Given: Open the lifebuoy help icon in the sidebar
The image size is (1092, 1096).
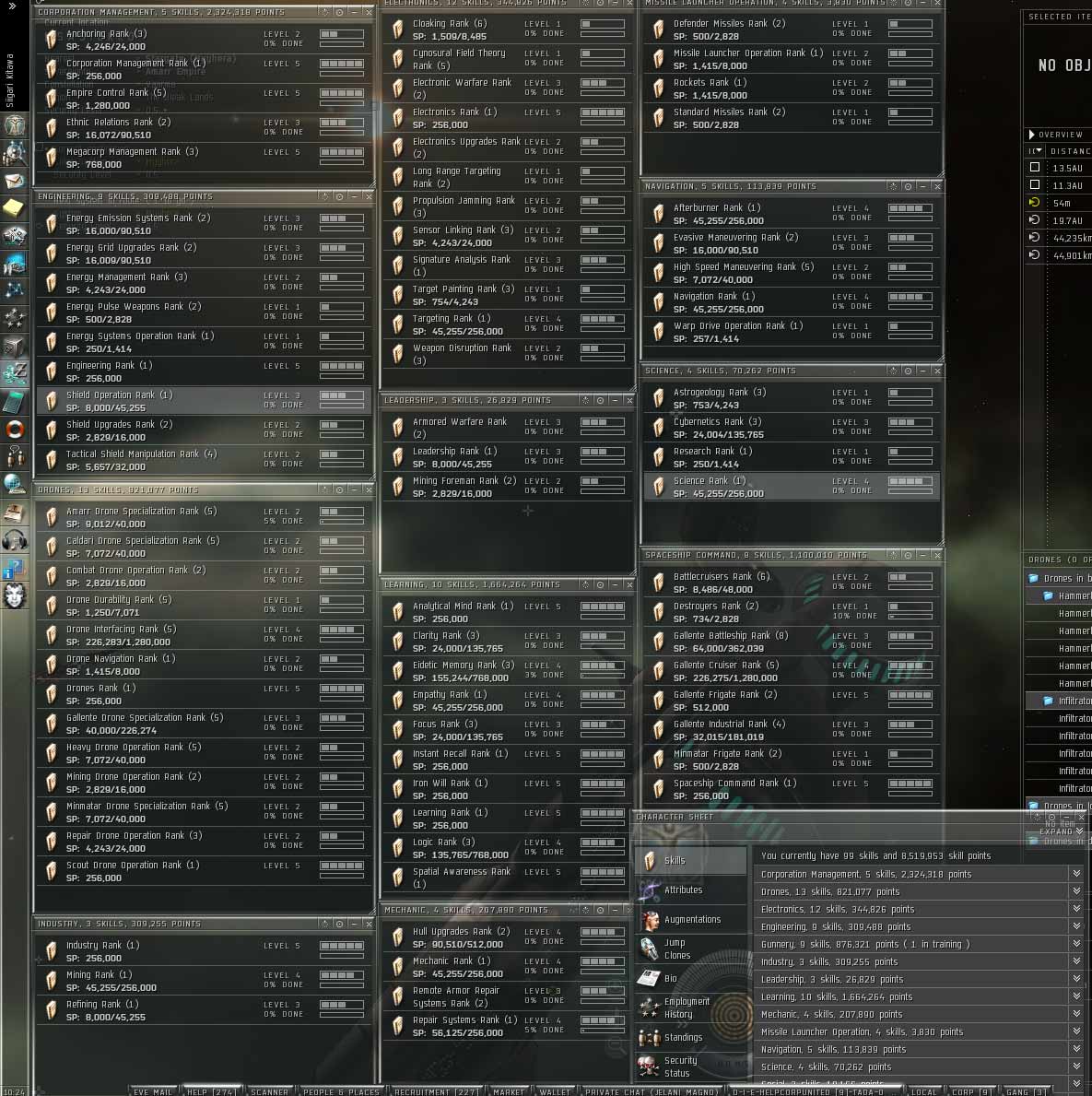Looking at the screenshot, I should pyautogui.click(x=15, y=430).
